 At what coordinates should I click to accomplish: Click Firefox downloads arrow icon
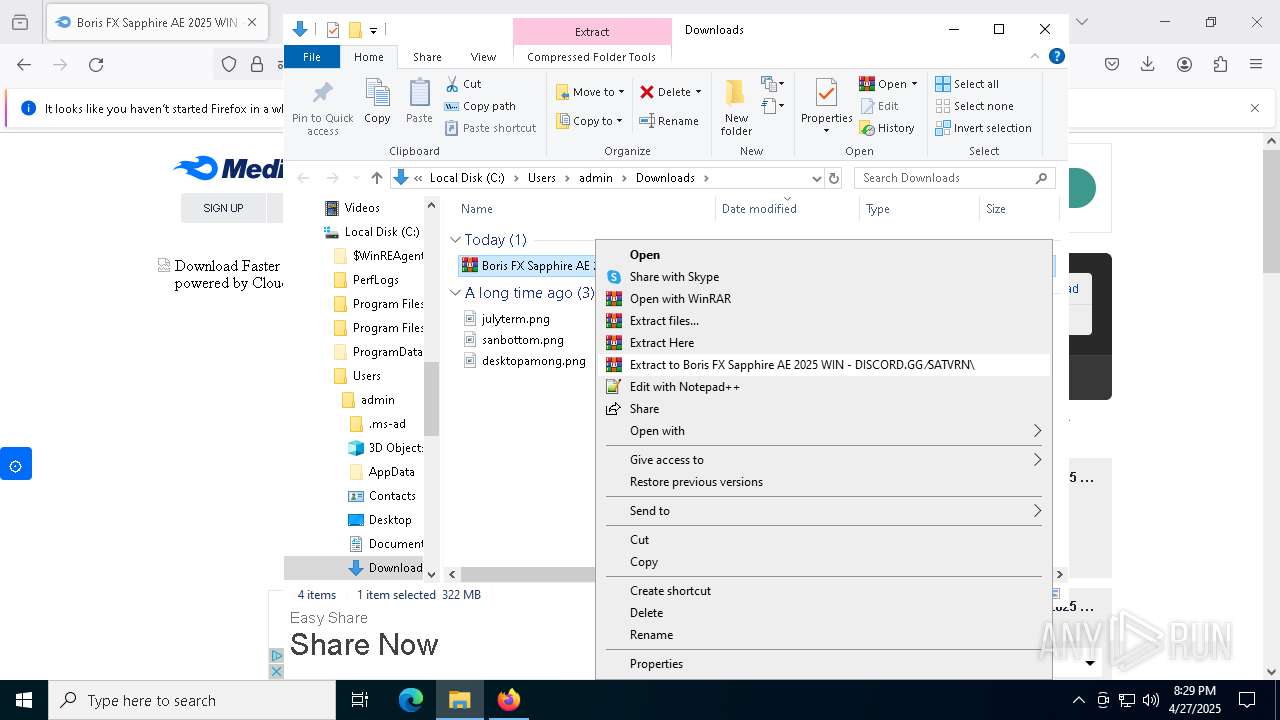[x=1148, y=65]
